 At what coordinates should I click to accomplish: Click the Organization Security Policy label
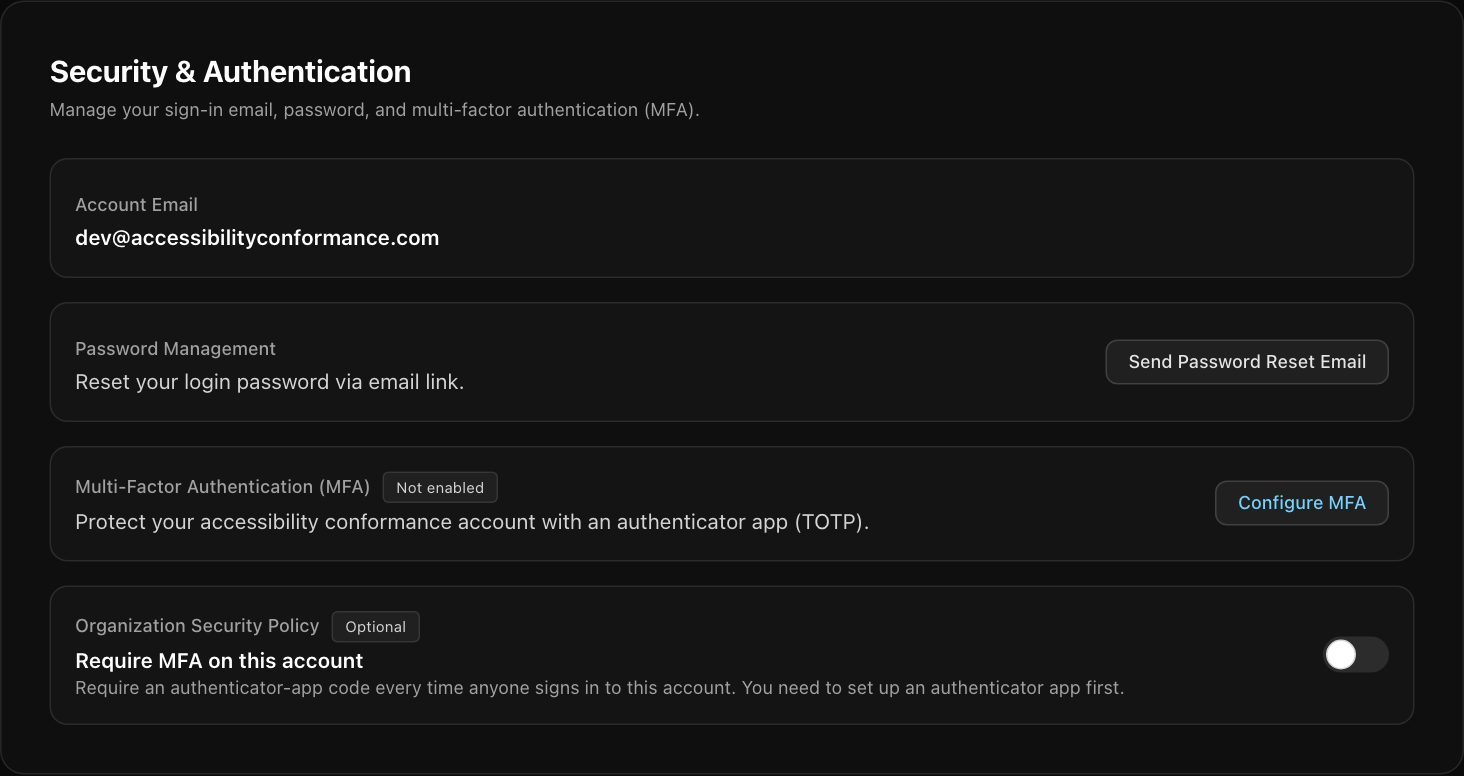197,626
